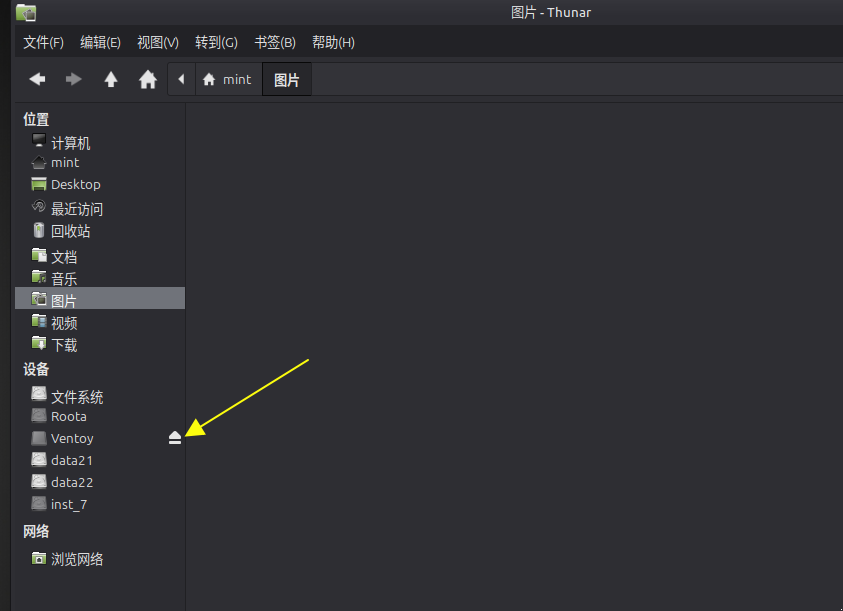The width and height of the screenshot is (843, 611).
Task: Select 图片 folder in sidebar
Action: point(100,299)
